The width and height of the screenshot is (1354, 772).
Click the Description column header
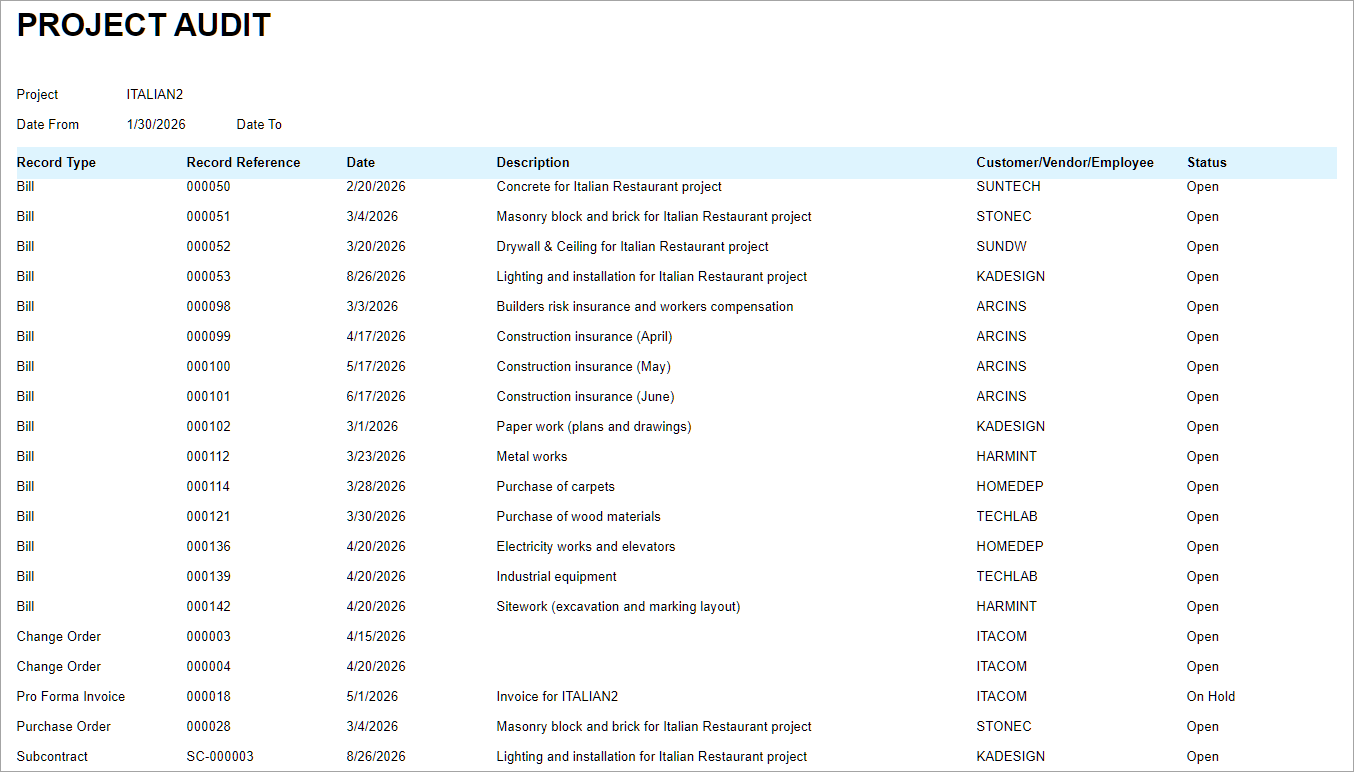click(533, 162)
